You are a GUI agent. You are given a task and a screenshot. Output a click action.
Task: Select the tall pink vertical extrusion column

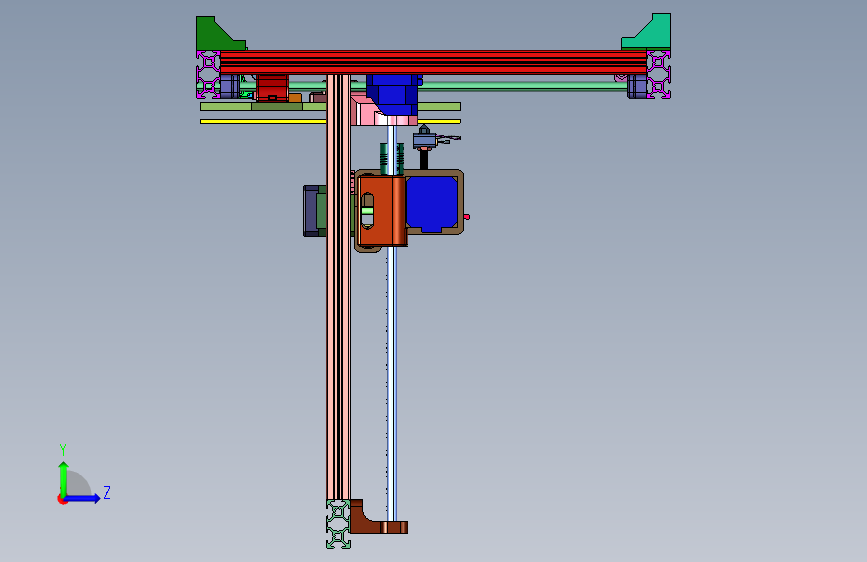(x=338, y=288)
